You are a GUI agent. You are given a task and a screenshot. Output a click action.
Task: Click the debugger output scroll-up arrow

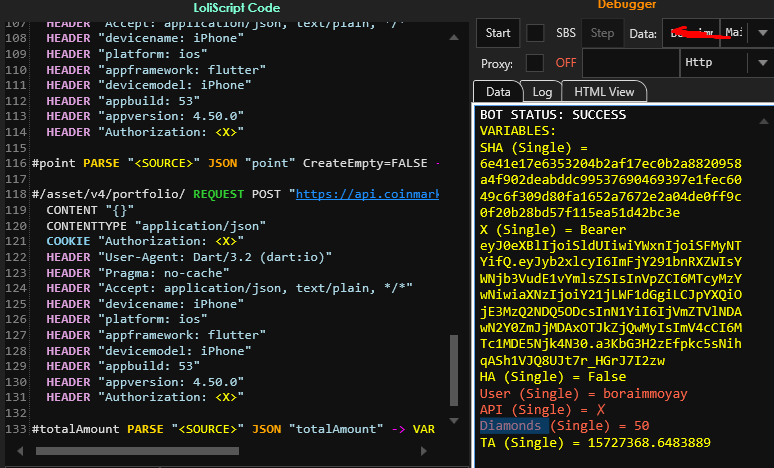763,121
